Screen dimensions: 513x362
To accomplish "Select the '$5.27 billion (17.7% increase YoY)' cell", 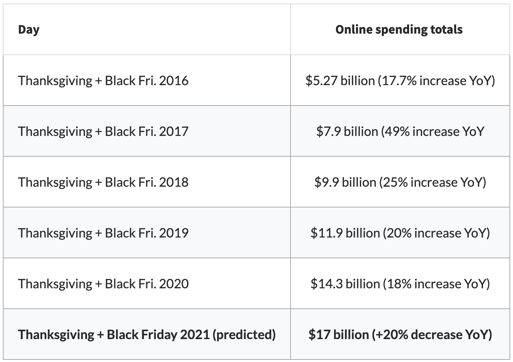I will coord(400,81).
